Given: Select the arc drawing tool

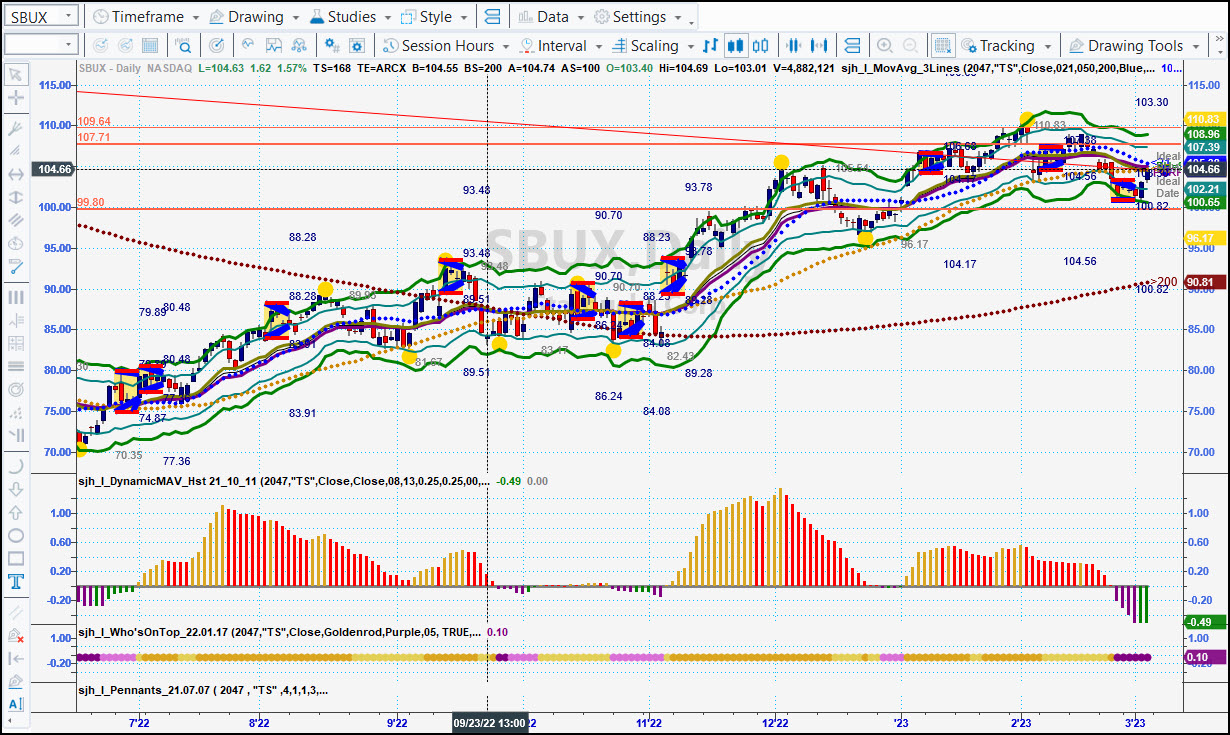Looking at the screenshot, I should 16,466.
